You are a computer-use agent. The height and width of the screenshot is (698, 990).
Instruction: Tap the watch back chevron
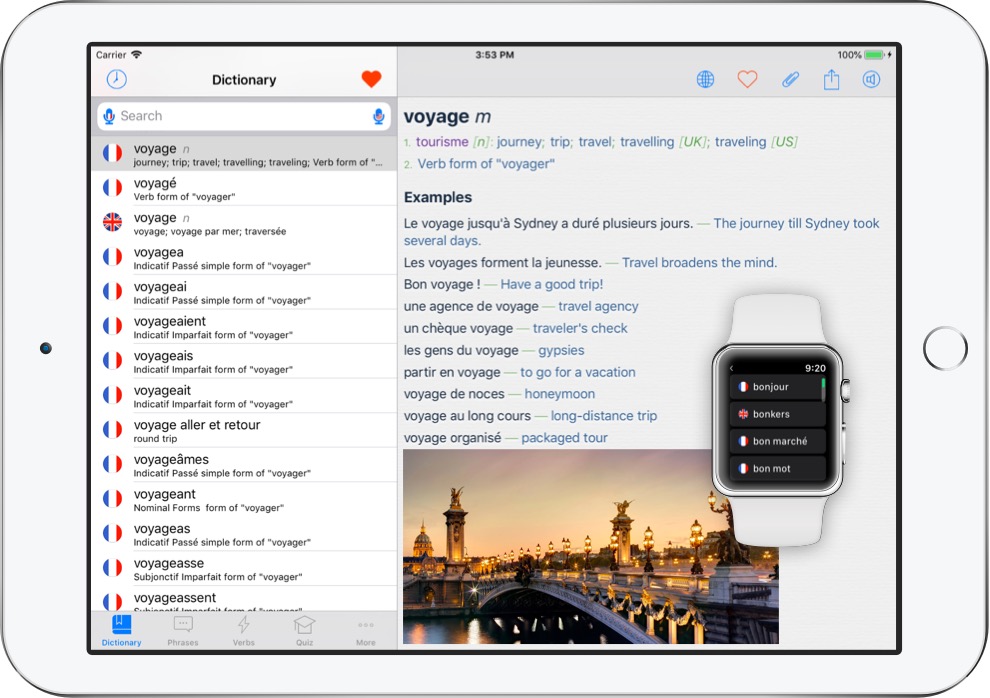(732, 368)
